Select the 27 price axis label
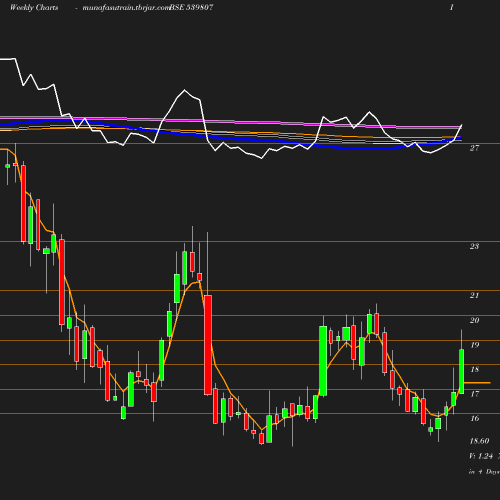This screenshot has height=500, width=500. (474, 148)
